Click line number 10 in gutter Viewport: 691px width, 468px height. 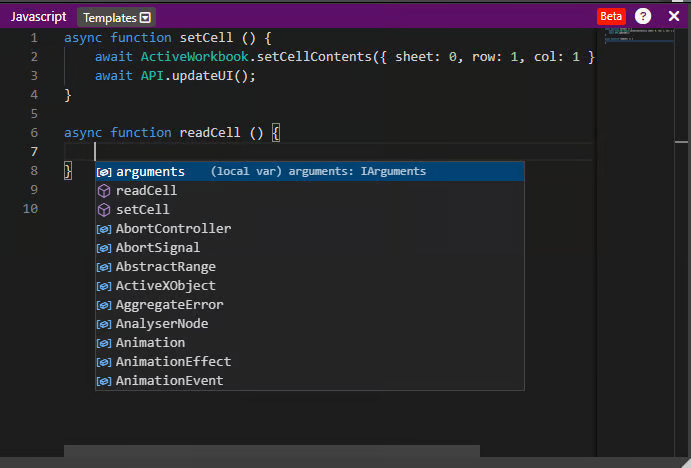30,209
